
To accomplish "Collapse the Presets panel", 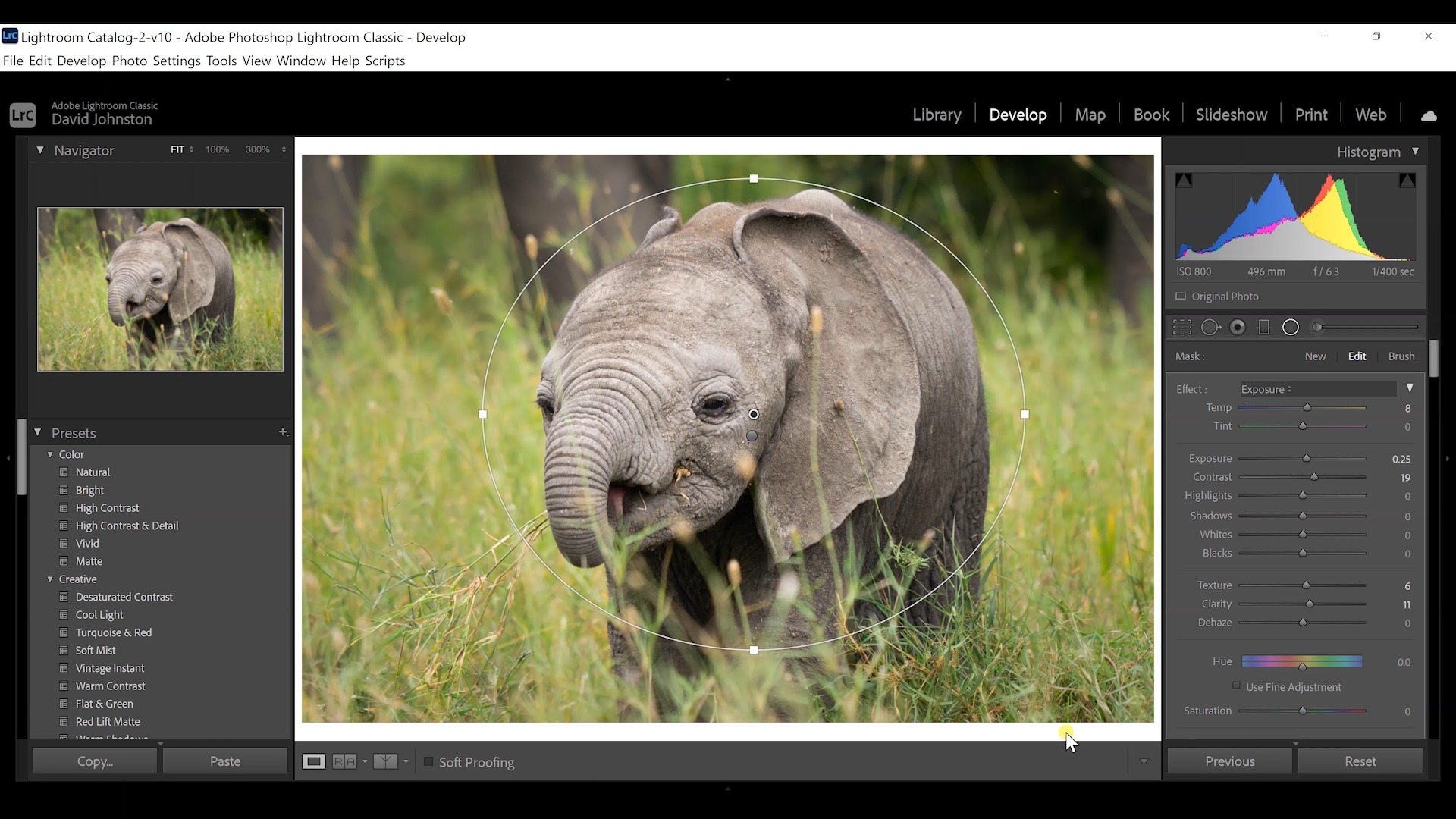I will coord(38,432).
